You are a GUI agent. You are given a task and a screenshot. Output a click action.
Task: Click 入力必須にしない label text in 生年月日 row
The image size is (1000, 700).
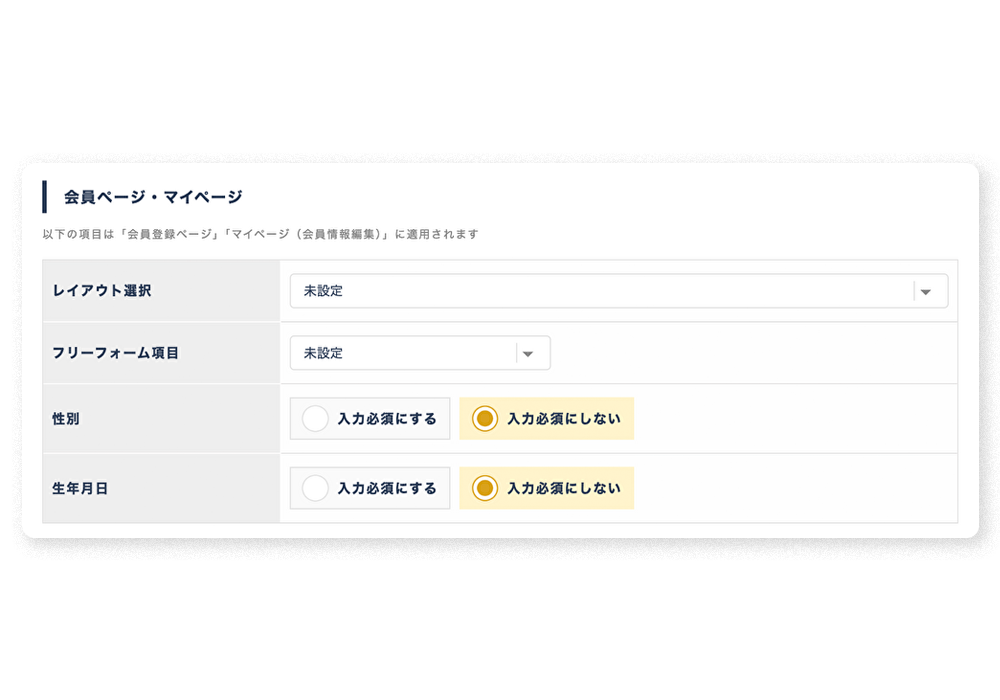tap(564, 489)
